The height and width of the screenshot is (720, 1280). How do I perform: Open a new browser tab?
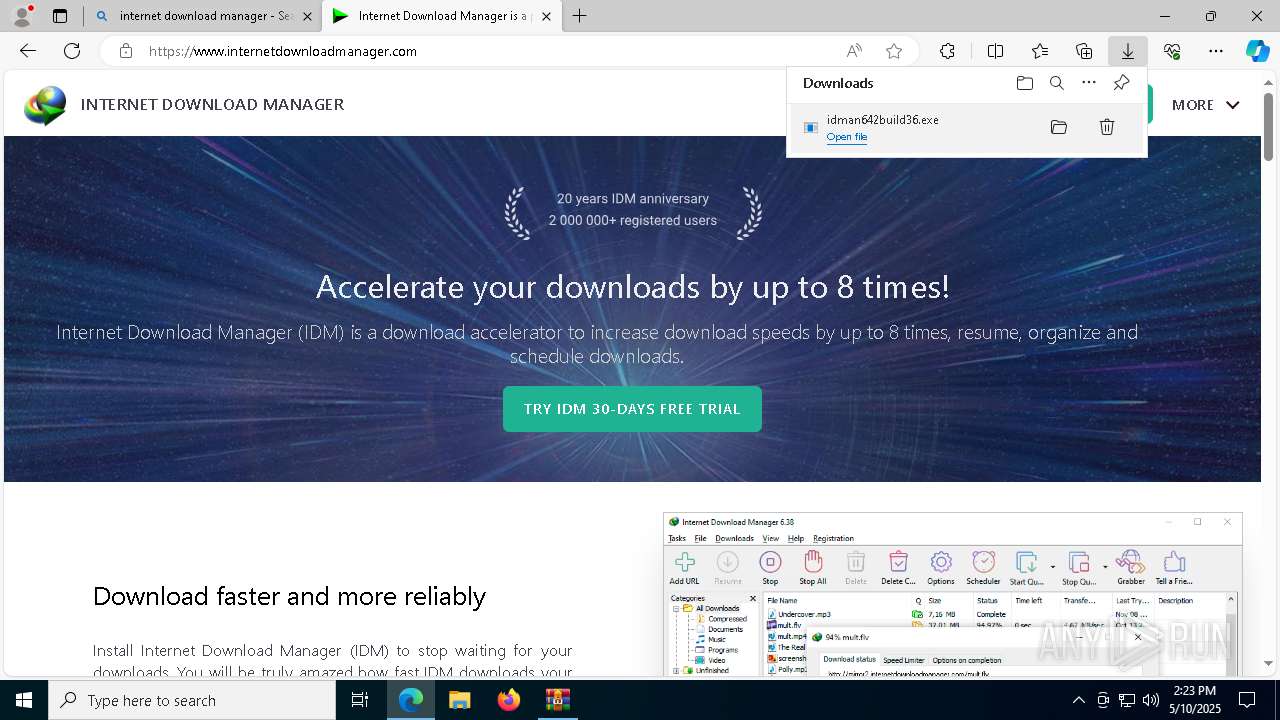pos(580,16)
